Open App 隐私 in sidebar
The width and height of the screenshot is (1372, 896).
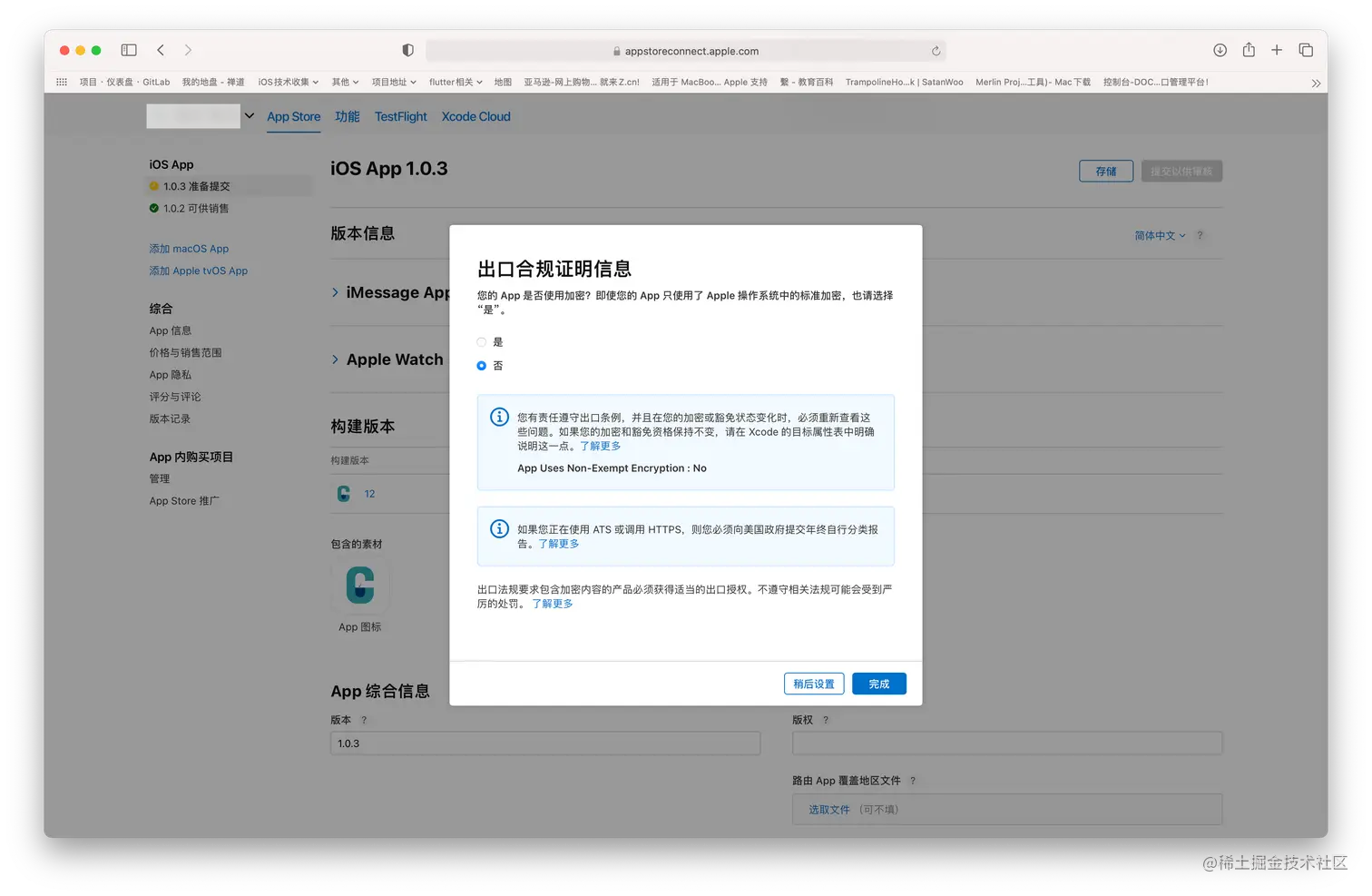171,374
